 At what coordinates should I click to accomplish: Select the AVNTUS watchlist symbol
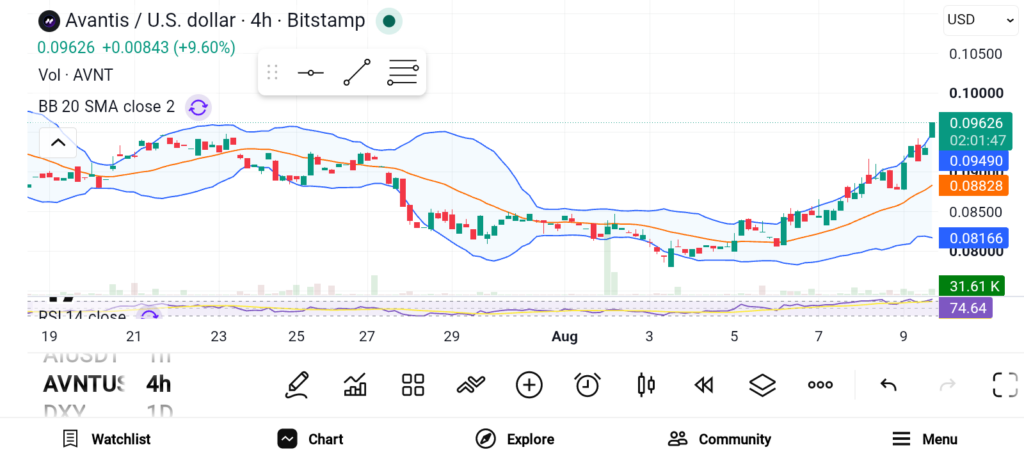click(x=84, y=384)
